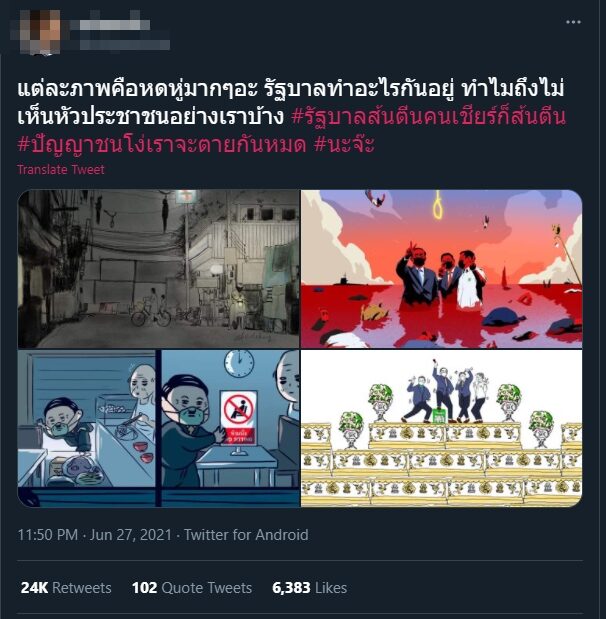606x619 pixels.
Task: Click the 11:50 PM timestamp
Action: [48, 535]
